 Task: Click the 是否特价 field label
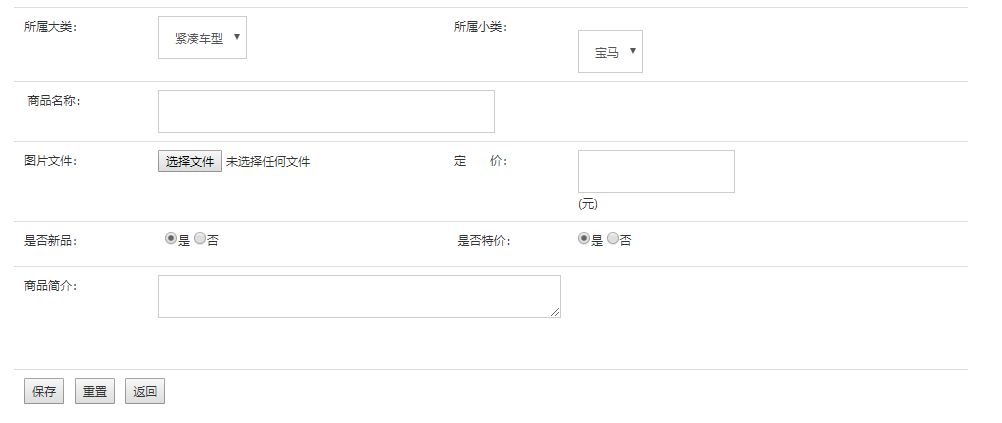(x=484, y=241)
